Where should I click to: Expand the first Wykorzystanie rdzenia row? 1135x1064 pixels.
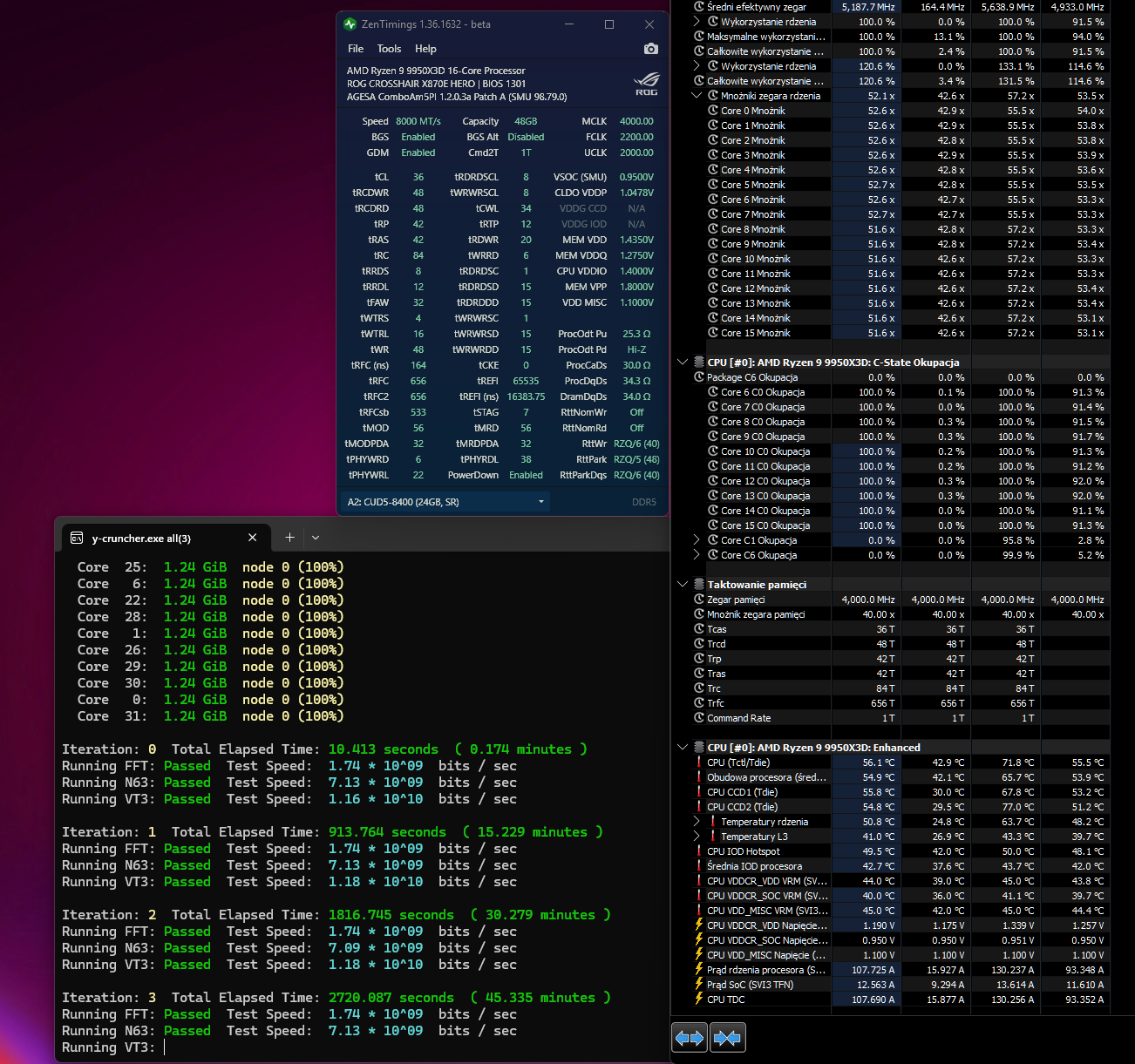tap(697, 22)
